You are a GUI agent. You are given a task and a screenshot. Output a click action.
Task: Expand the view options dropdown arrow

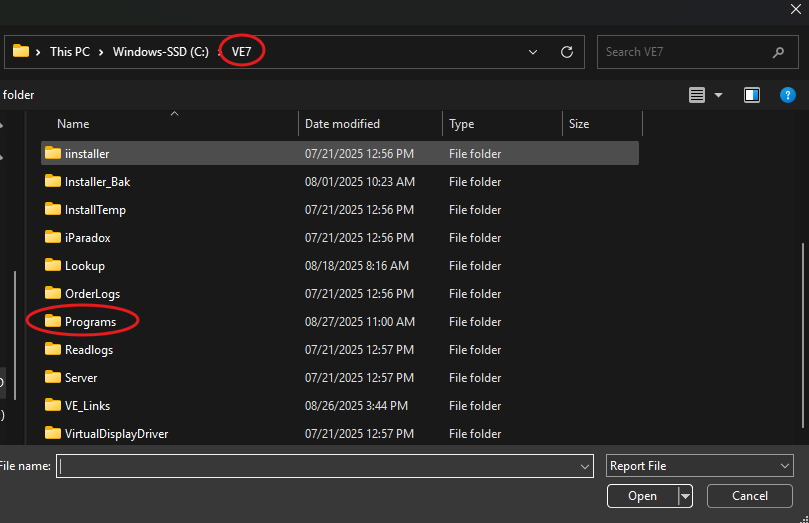point(718,96)
